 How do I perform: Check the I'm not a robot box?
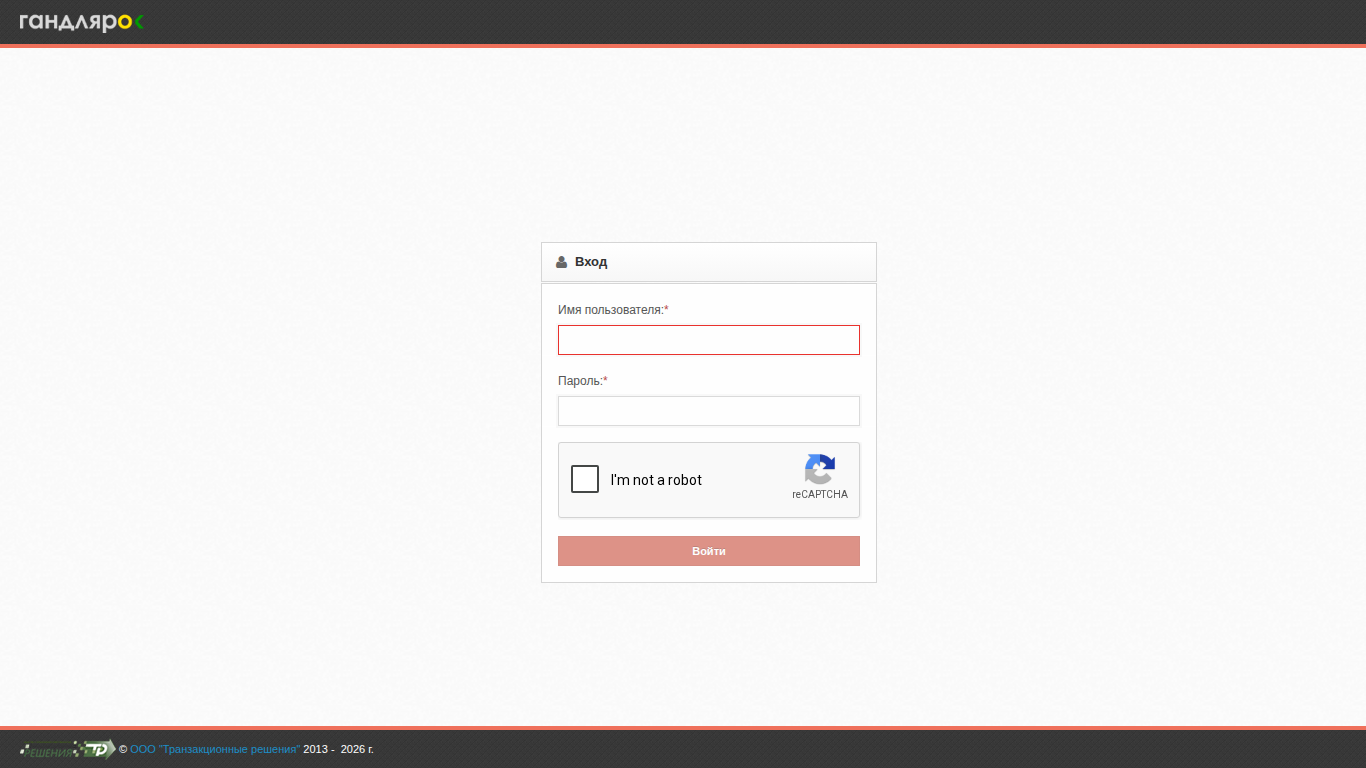(x=585, y=479)
